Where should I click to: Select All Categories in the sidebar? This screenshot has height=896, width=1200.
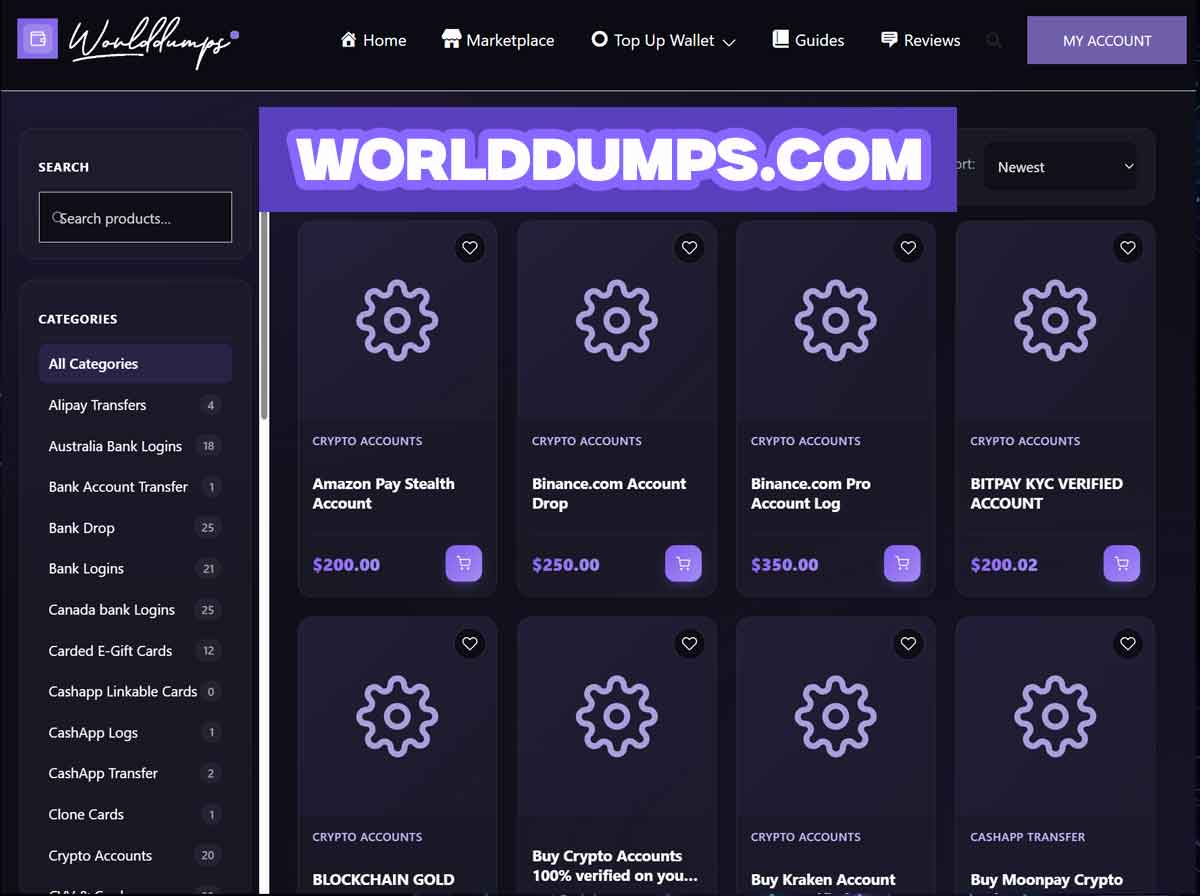tap(135, 364)
